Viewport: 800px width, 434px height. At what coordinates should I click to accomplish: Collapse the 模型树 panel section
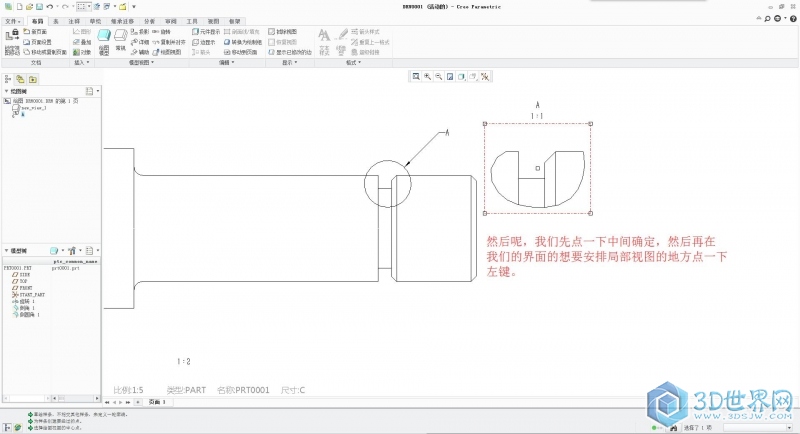tap(6, 250)
